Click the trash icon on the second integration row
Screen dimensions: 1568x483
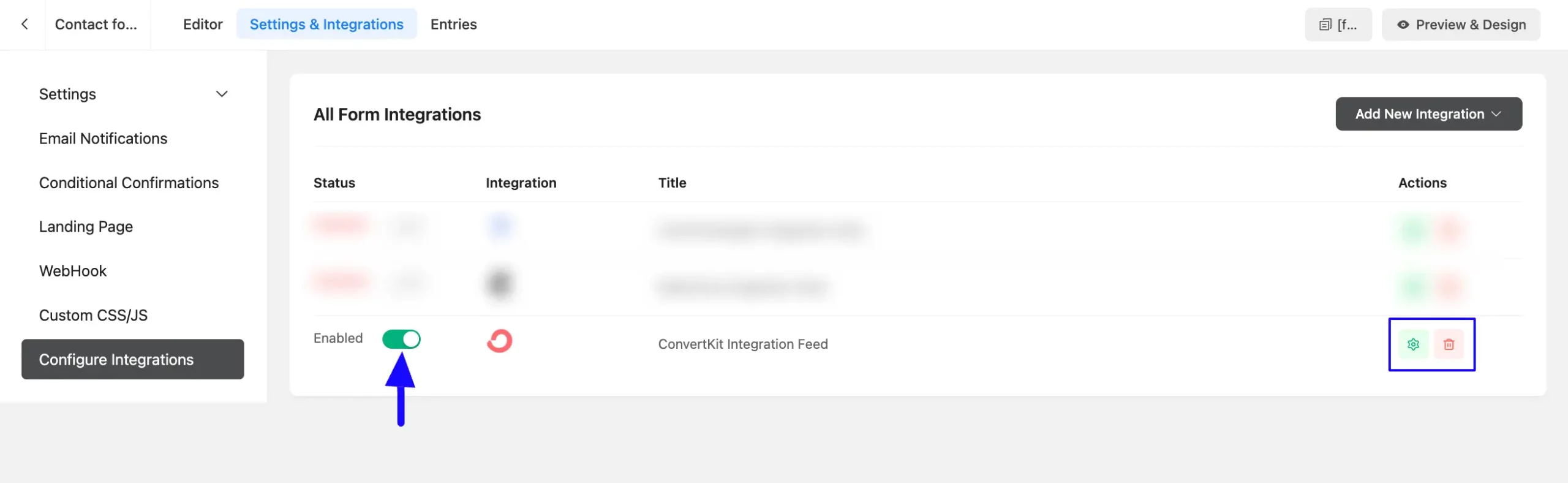(1449, 286)
